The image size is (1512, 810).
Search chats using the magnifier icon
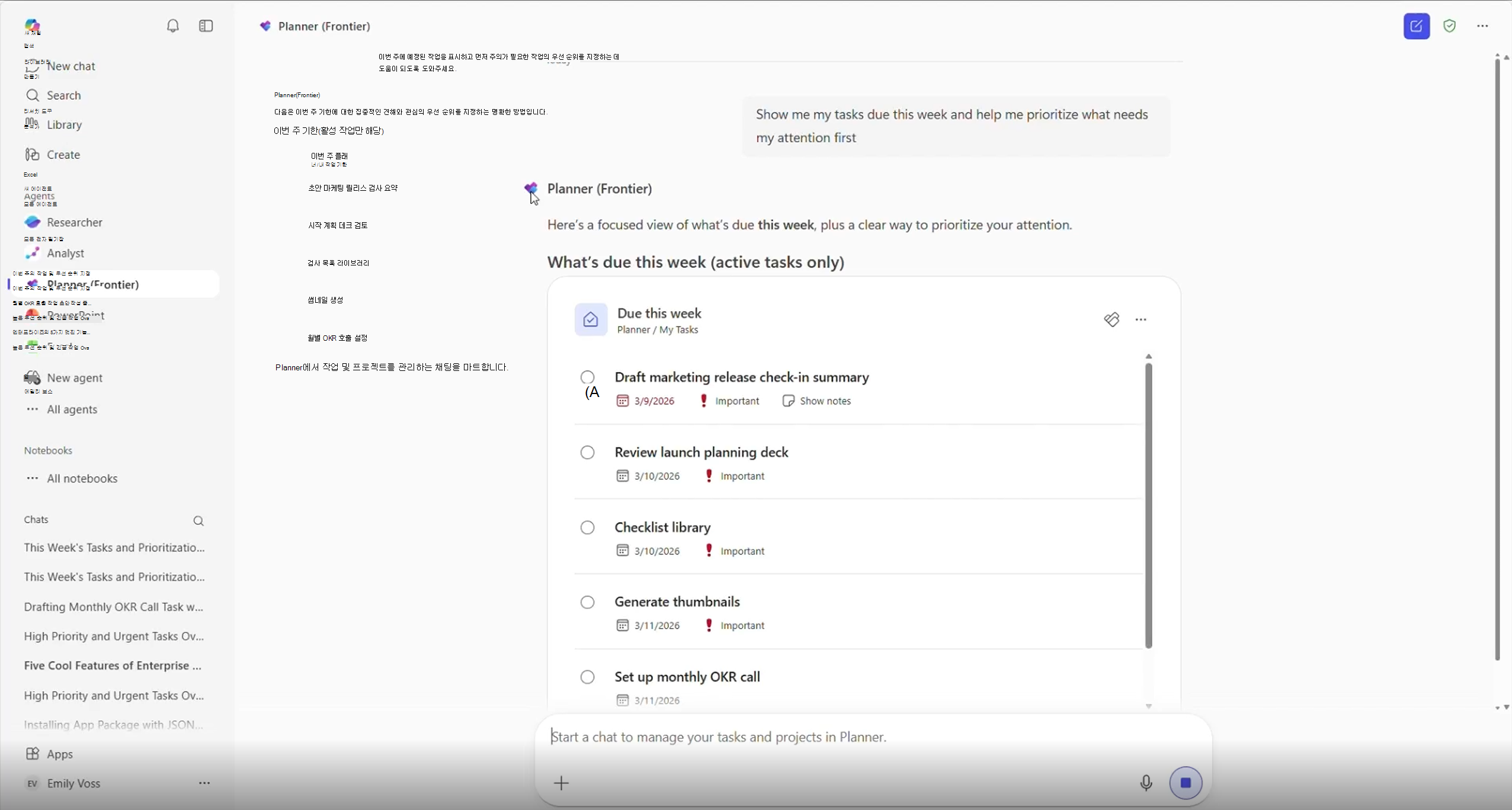(198, 521)
